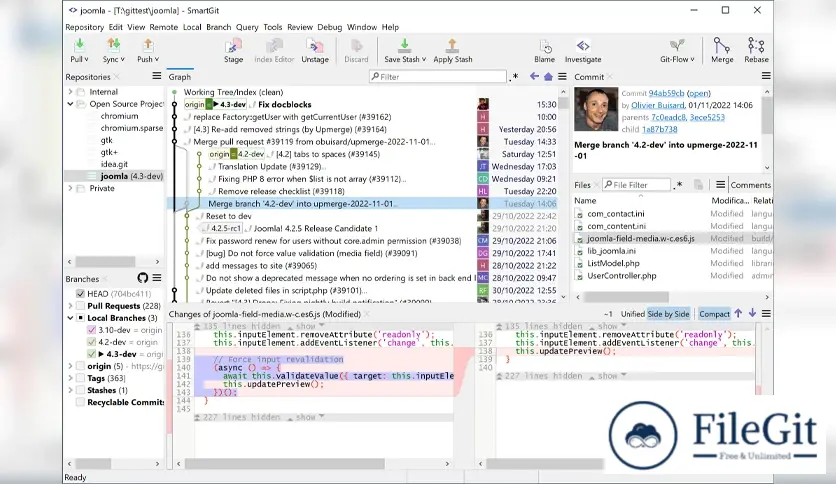Expand the Internal repository group

(70, 92)
